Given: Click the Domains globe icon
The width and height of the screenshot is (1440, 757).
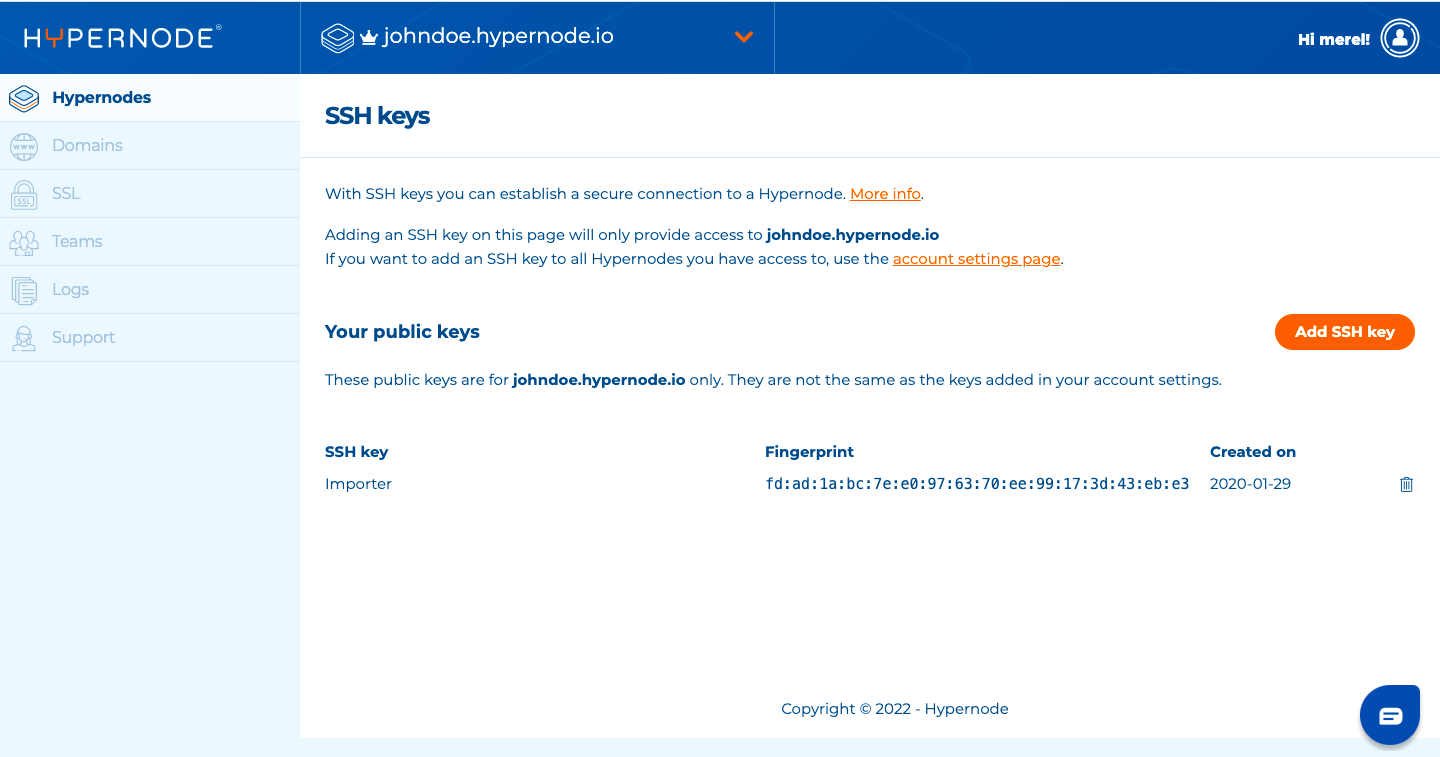Looking at the screenshot, I should pyautogui.click(x=24, y=146).
